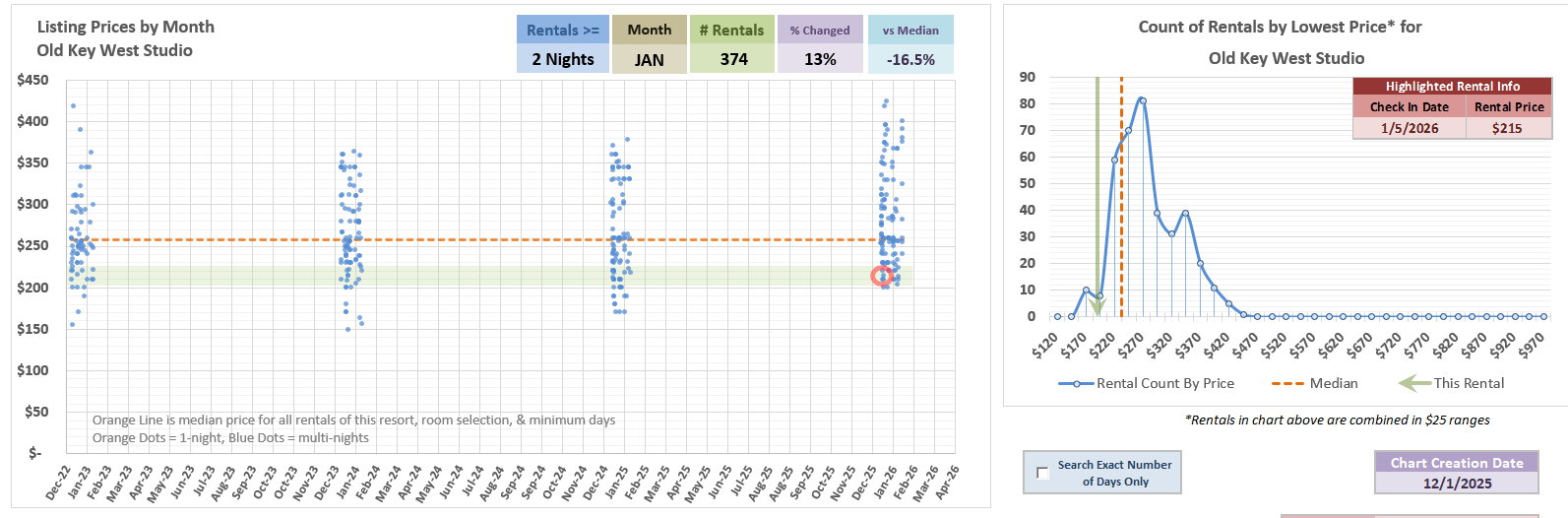Image resolution: width=1568 pixels, height=518 pixels.
Task: Select the "Rentals >=" header cell
Action: [x=563, y=31]
